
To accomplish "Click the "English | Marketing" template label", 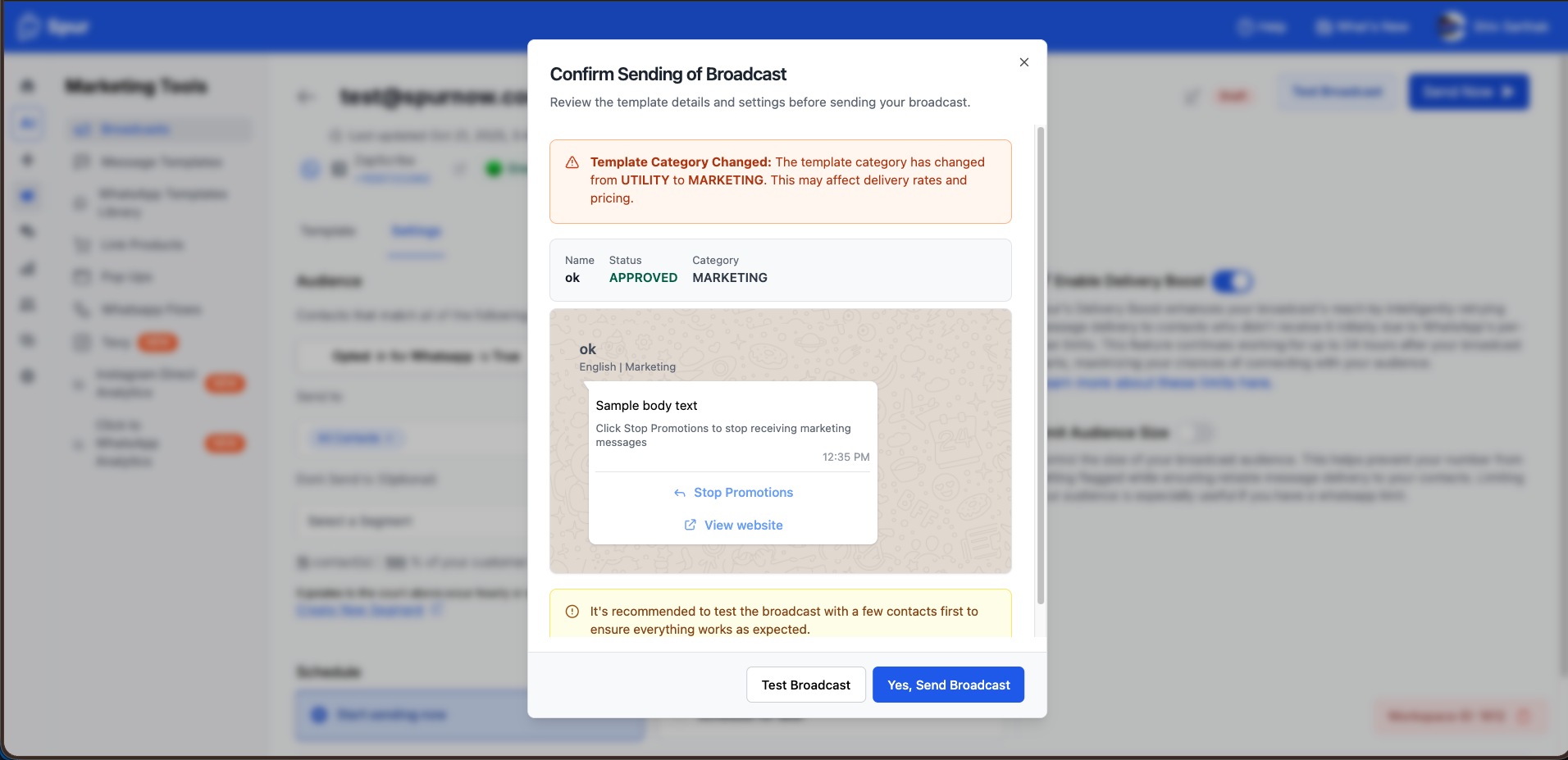I will (627, 367).
